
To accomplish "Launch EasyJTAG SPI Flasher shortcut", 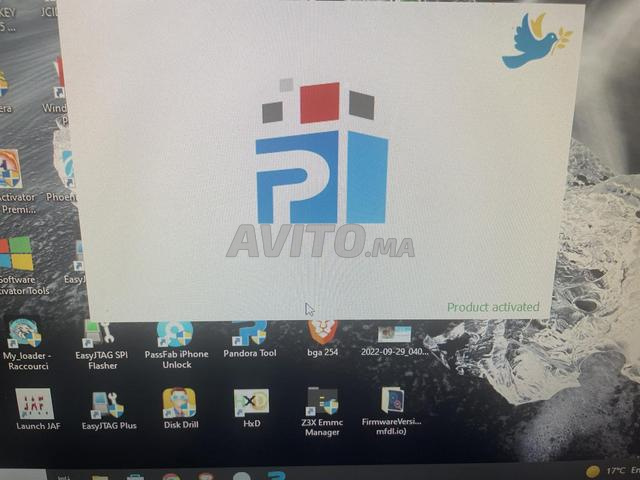I will coord(101,345).
